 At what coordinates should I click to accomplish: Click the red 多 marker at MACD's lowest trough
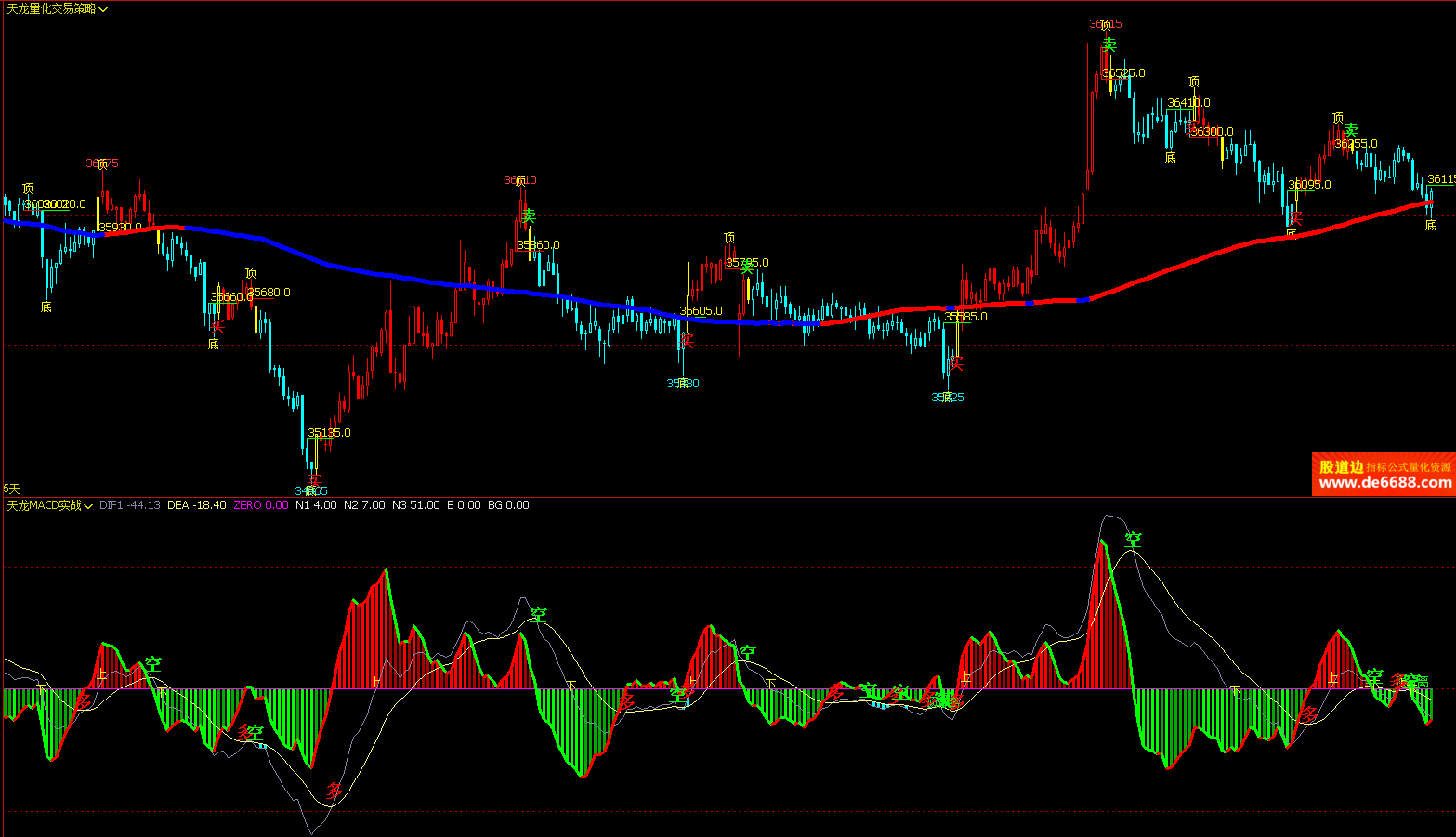coord(334,791)
